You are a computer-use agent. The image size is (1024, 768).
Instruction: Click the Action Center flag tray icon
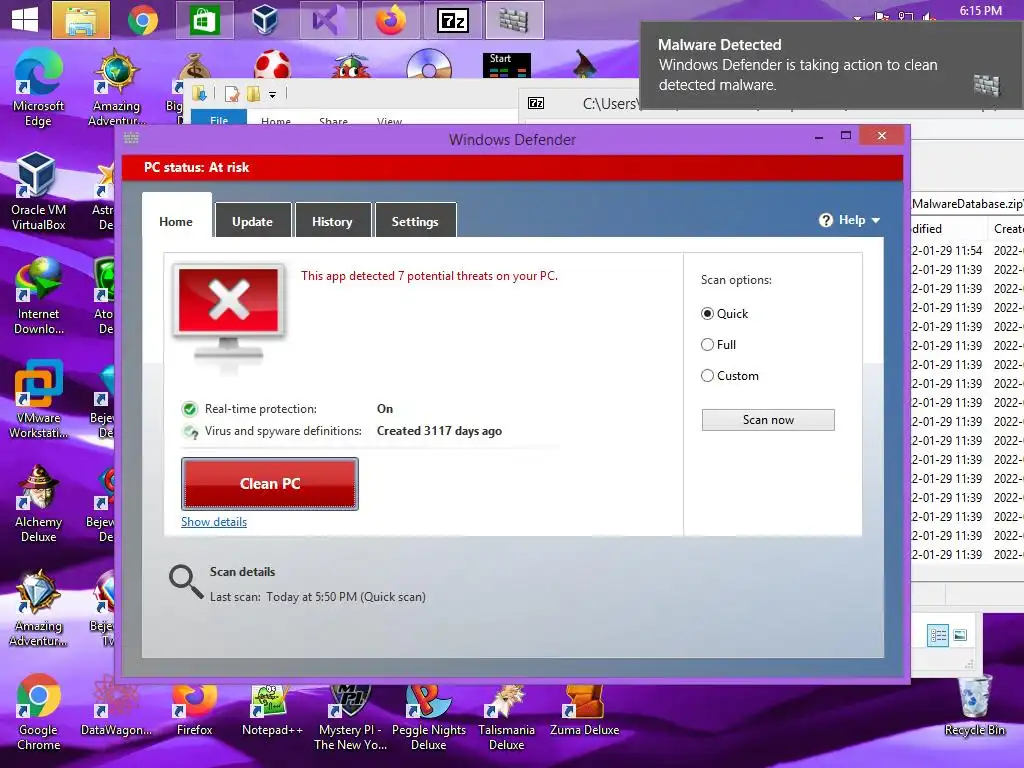(x=882, y=17)
